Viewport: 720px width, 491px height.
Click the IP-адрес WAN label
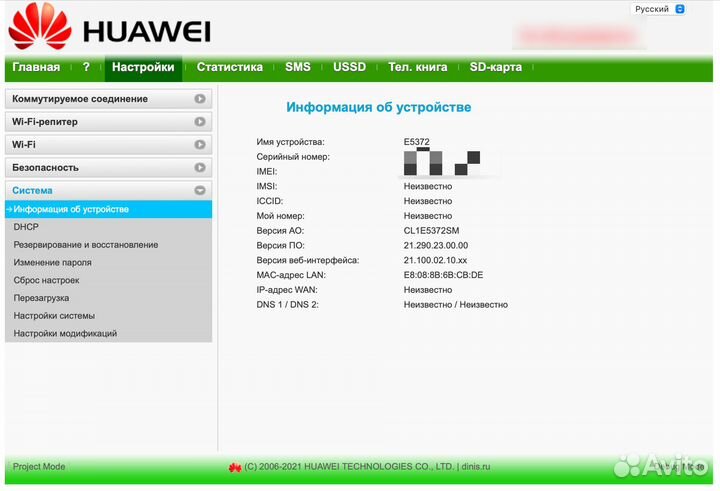287,290
